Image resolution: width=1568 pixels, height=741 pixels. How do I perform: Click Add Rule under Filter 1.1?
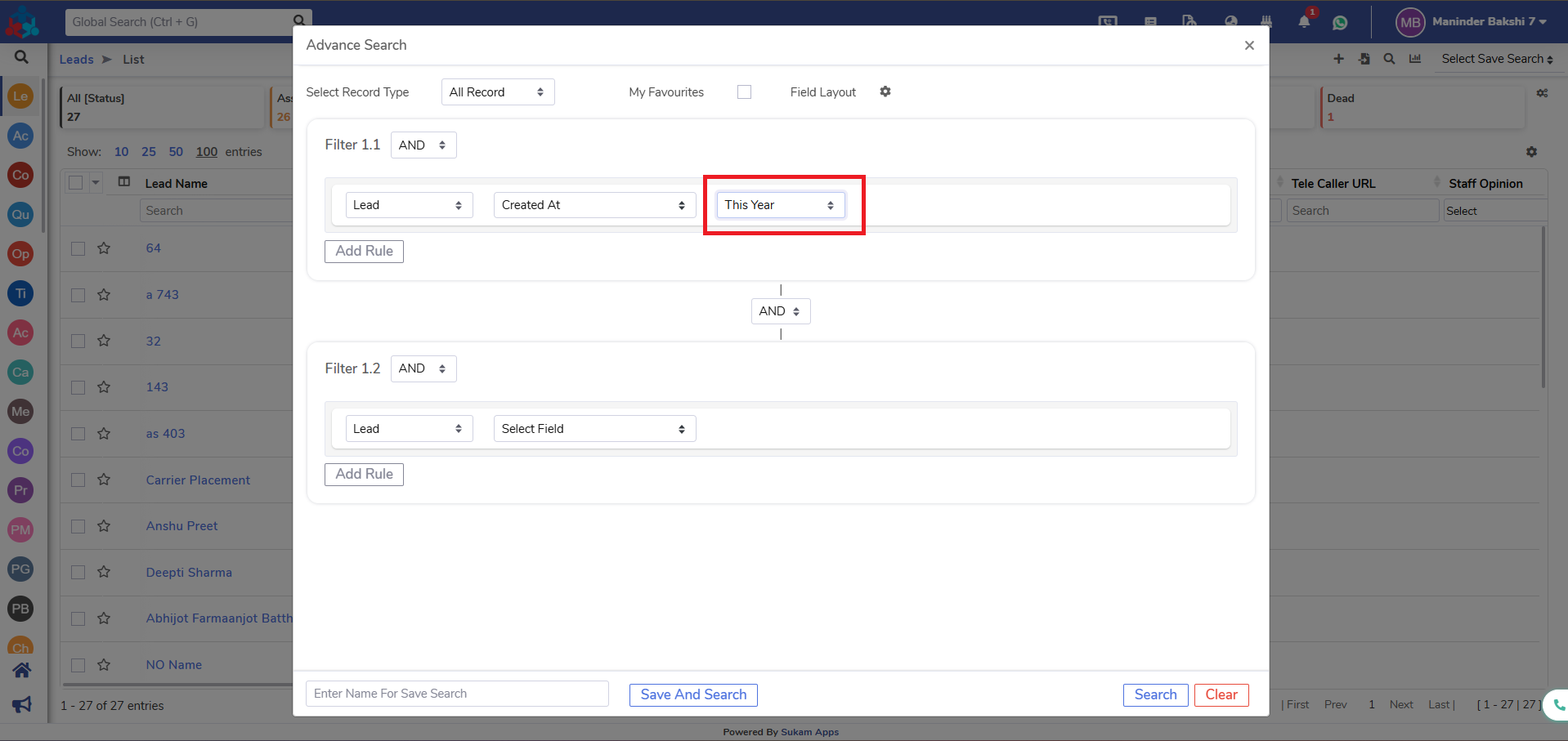point(364,251)
